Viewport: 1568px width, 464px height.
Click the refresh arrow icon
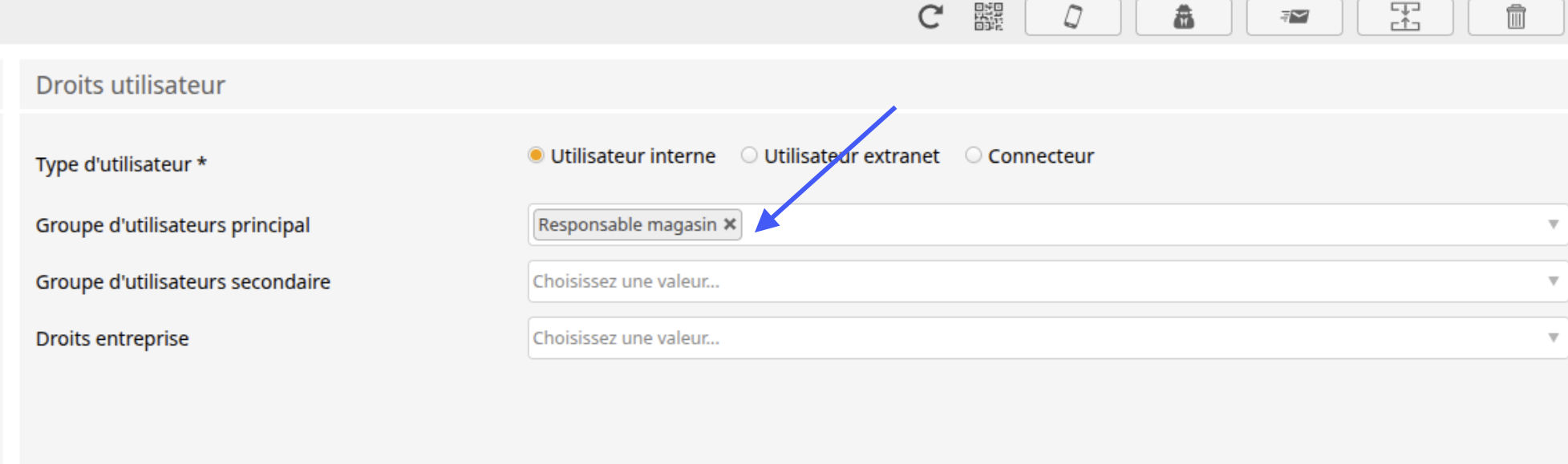(x=930, y=16)
